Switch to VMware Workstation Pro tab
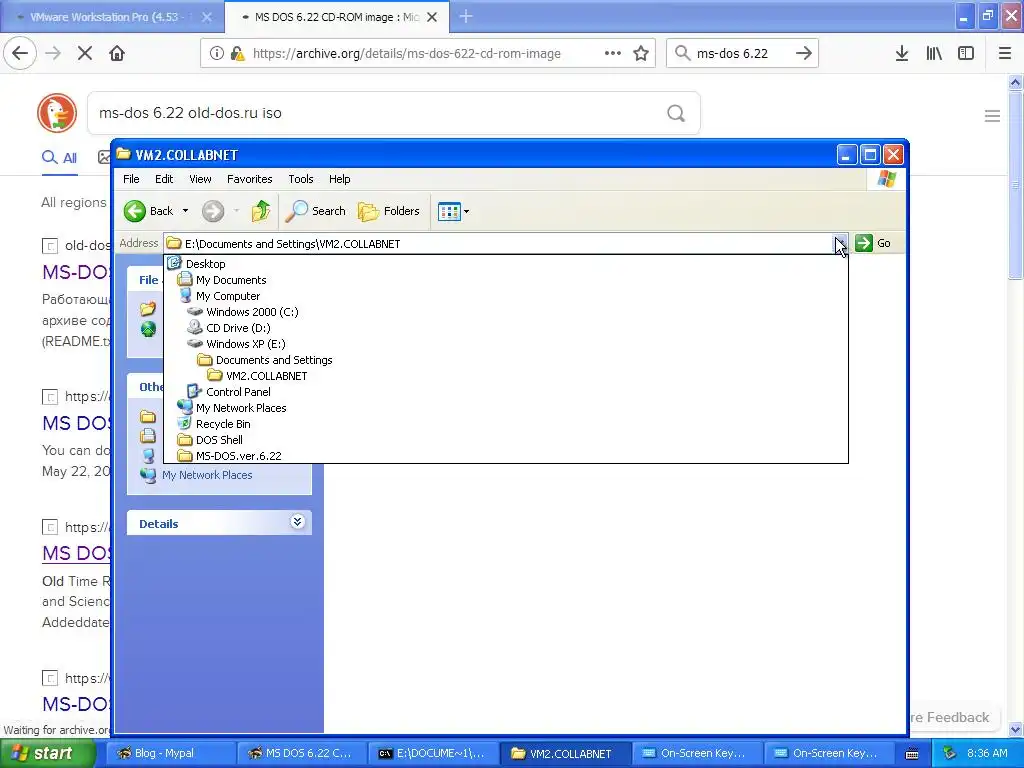Screen dimensions: 1024x768 point(112,17)
